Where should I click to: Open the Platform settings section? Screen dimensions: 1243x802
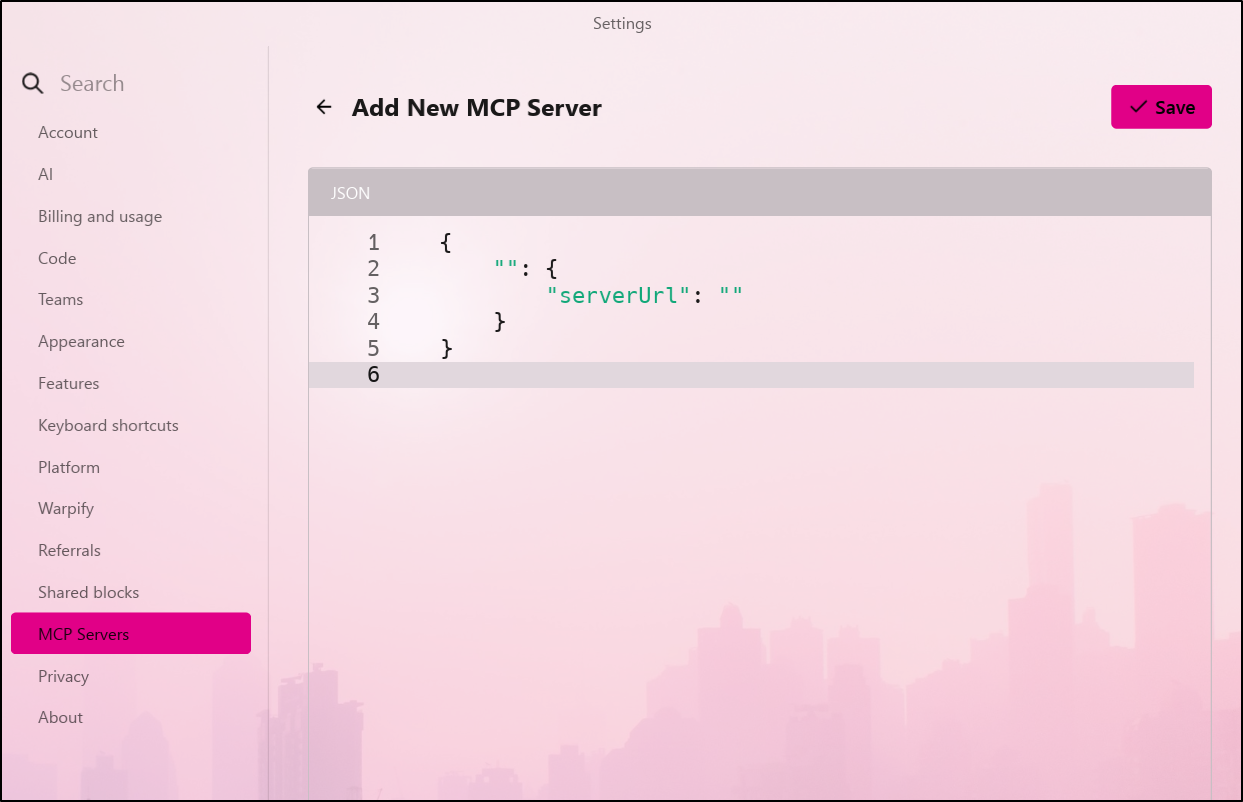pyautogui.click(x=69, y=468)
